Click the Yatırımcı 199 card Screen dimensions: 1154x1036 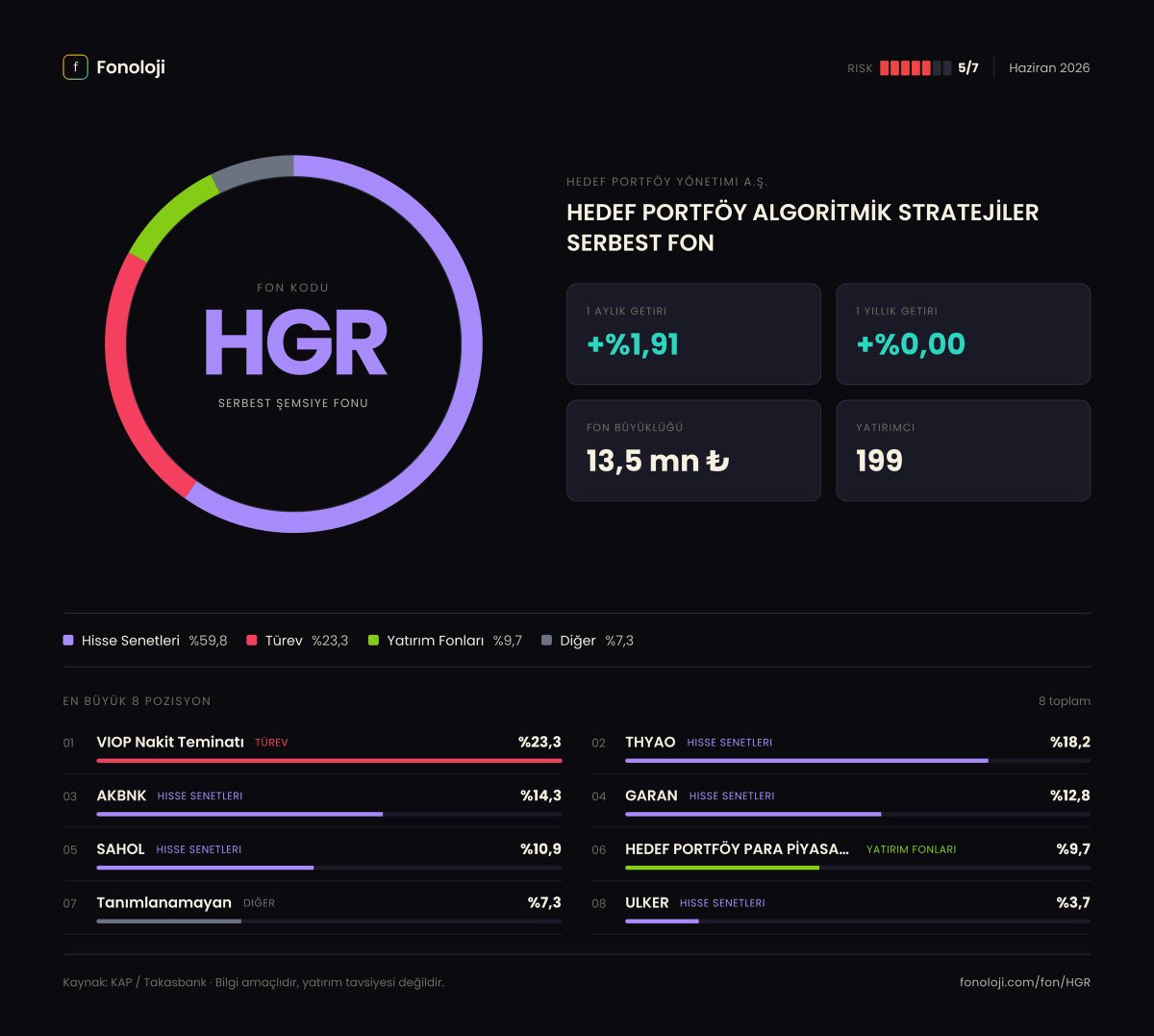963,450
